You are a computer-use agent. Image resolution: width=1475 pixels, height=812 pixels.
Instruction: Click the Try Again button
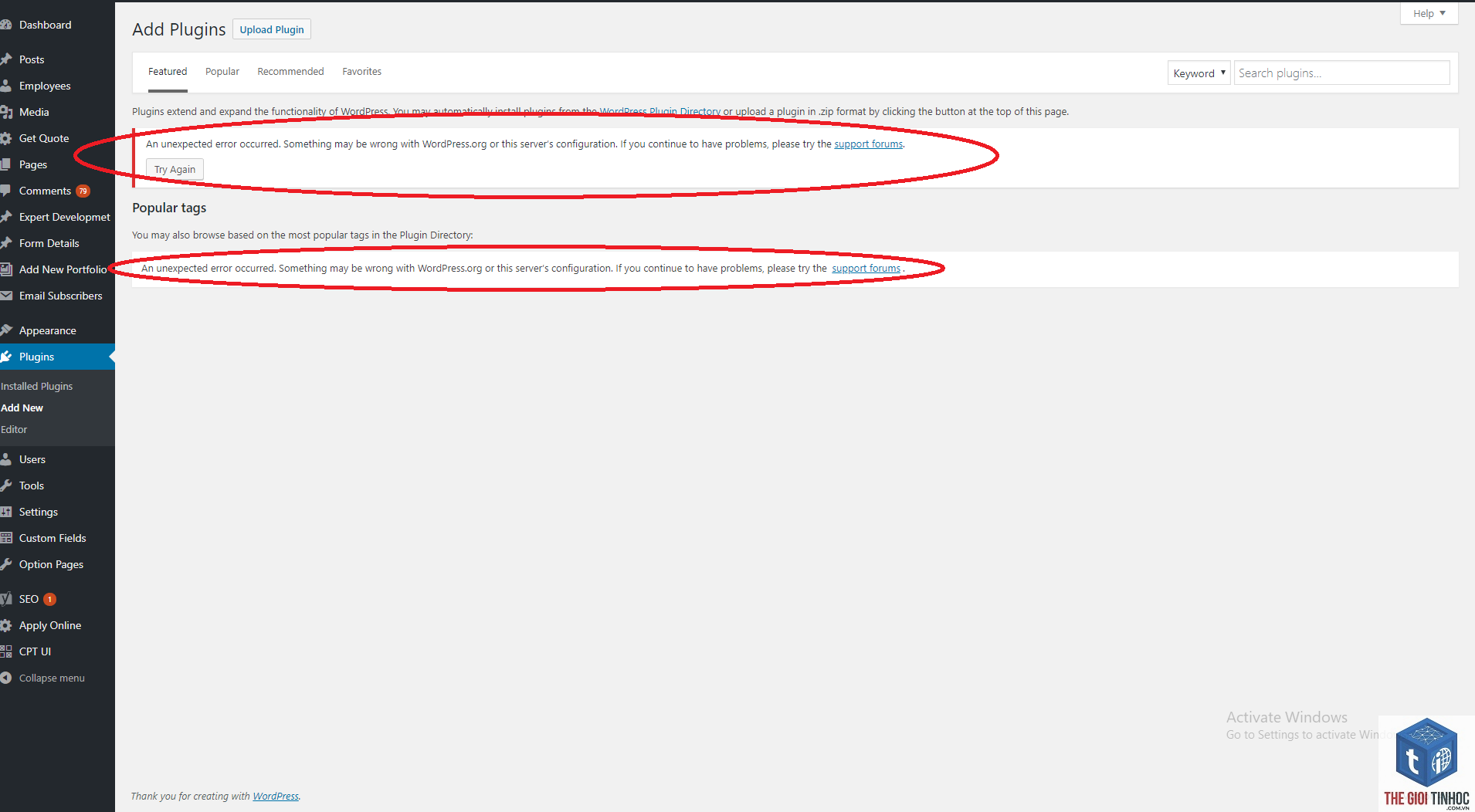tap(175, 169)
